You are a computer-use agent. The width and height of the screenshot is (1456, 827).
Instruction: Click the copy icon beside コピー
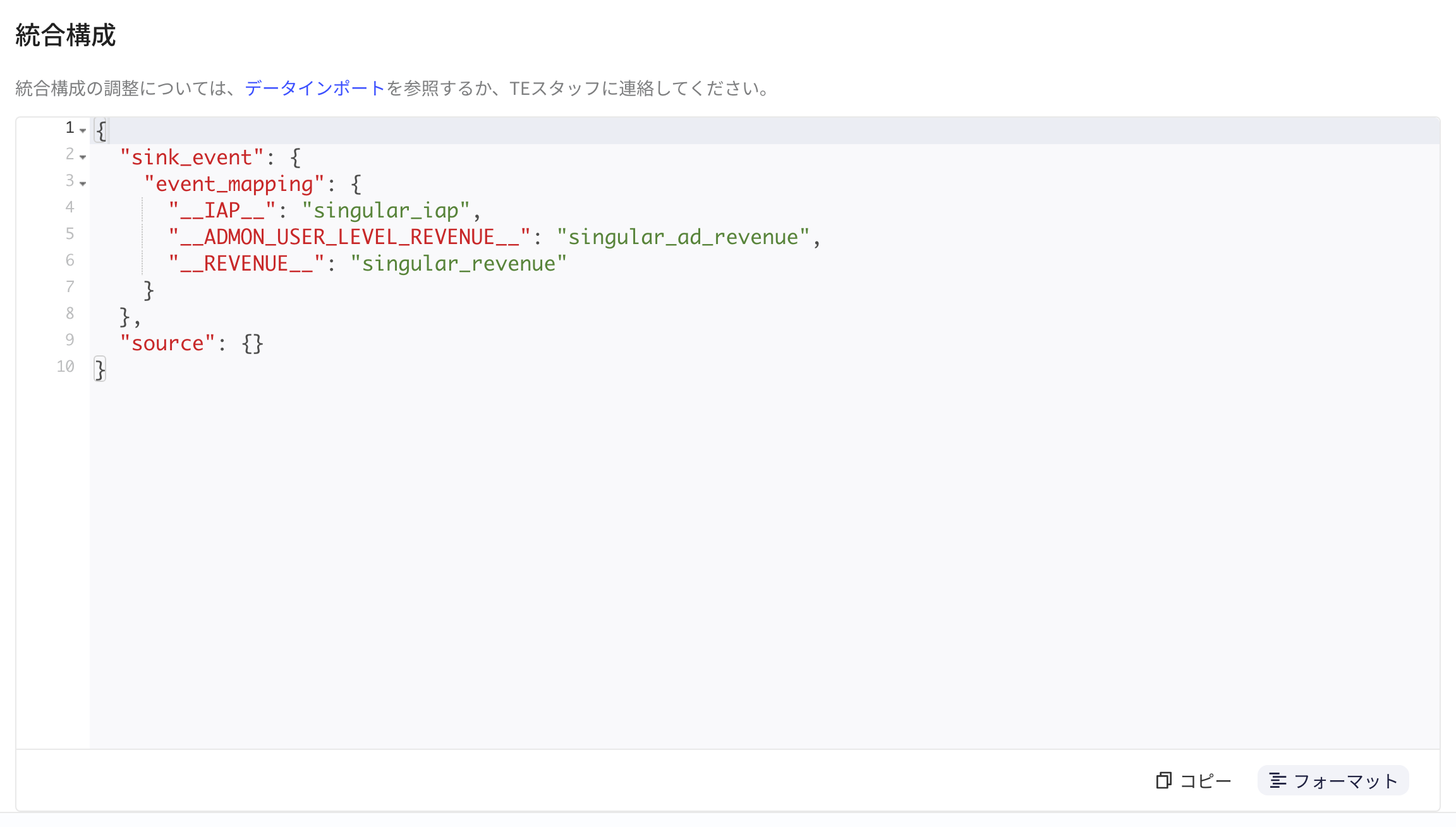(x=1163, y=781)
